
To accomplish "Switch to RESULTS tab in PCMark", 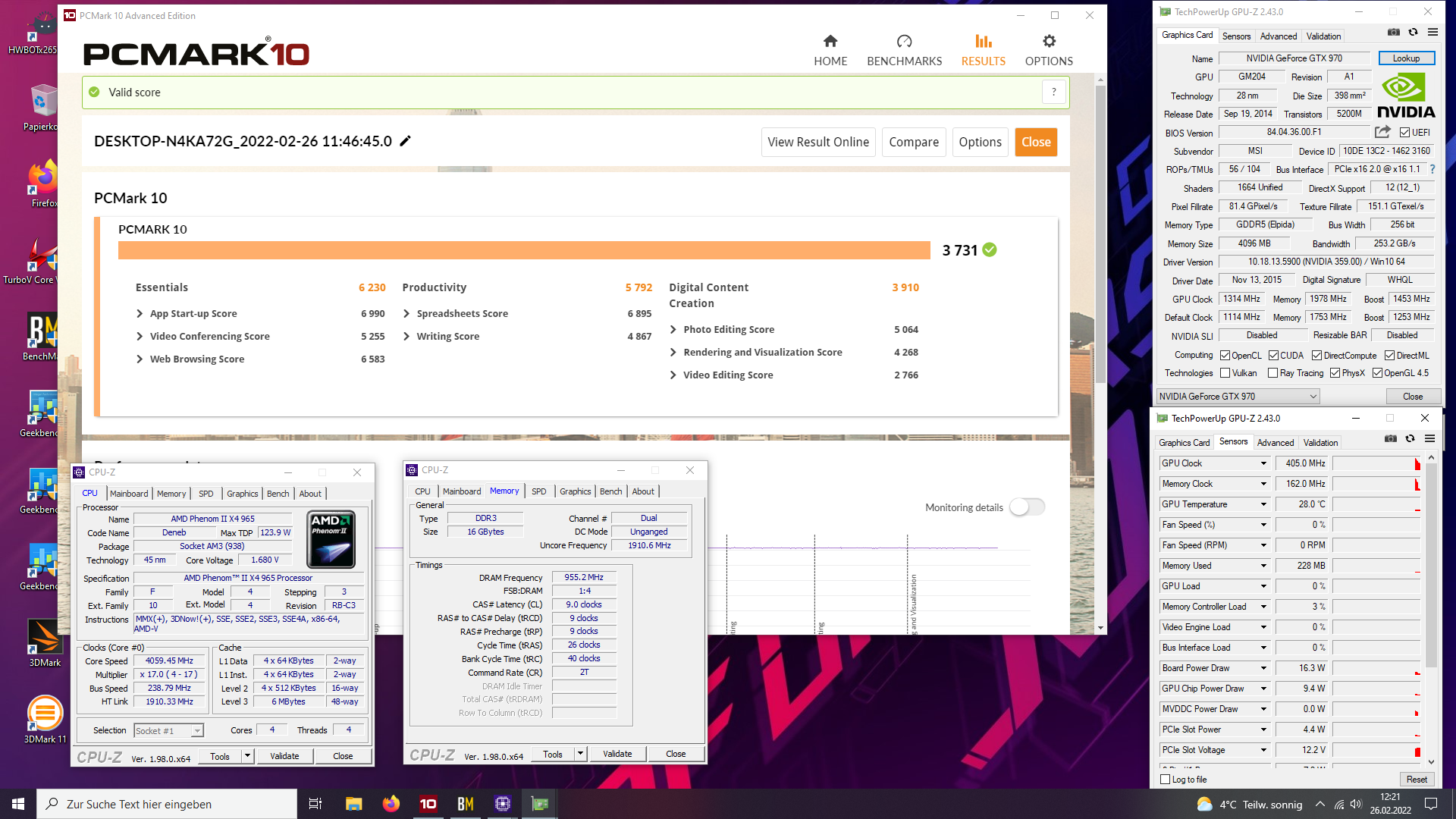I will 983,50.
